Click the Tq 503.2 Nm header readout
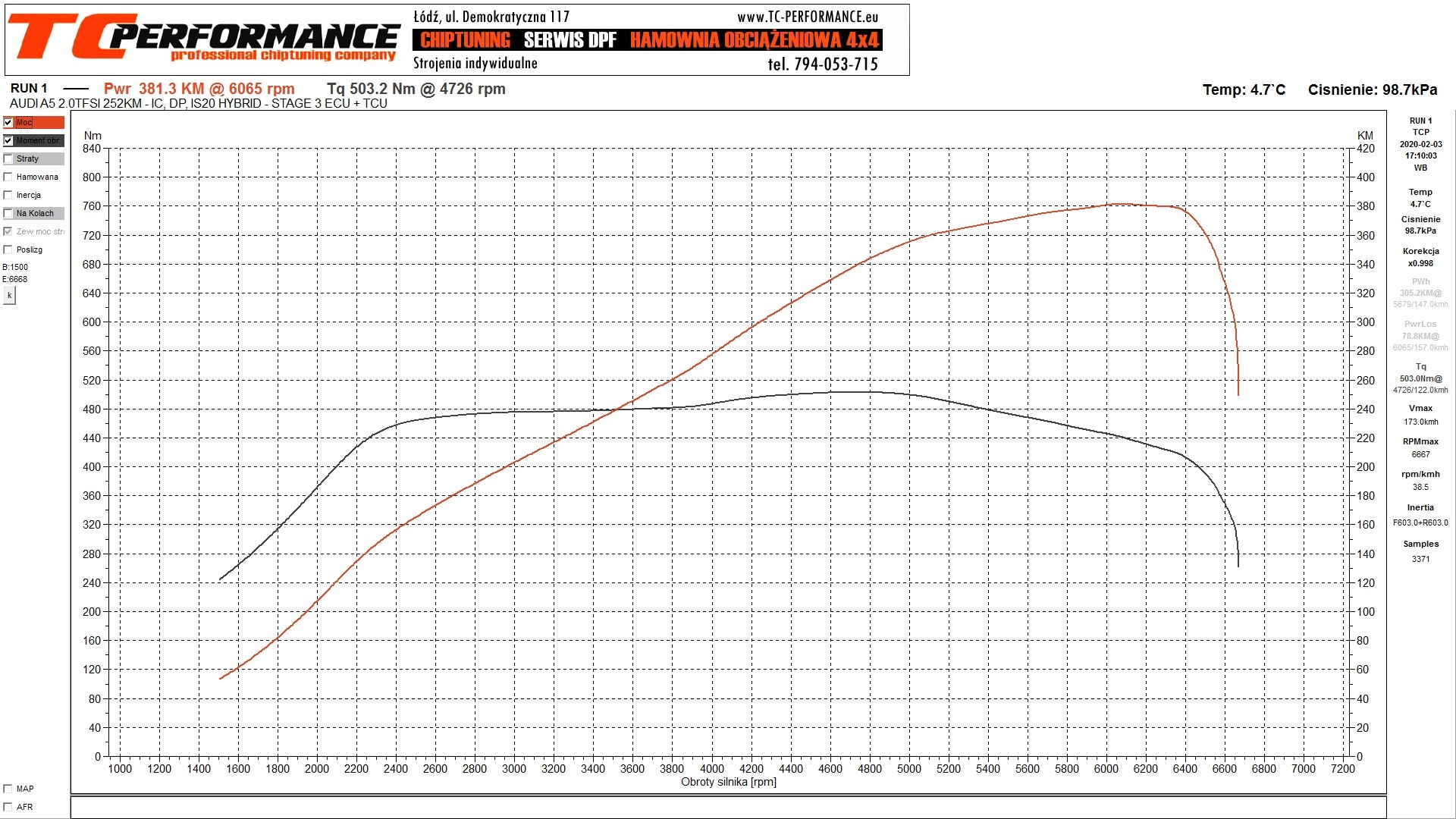Screen dimensions: 1456x819 [416, 89]
